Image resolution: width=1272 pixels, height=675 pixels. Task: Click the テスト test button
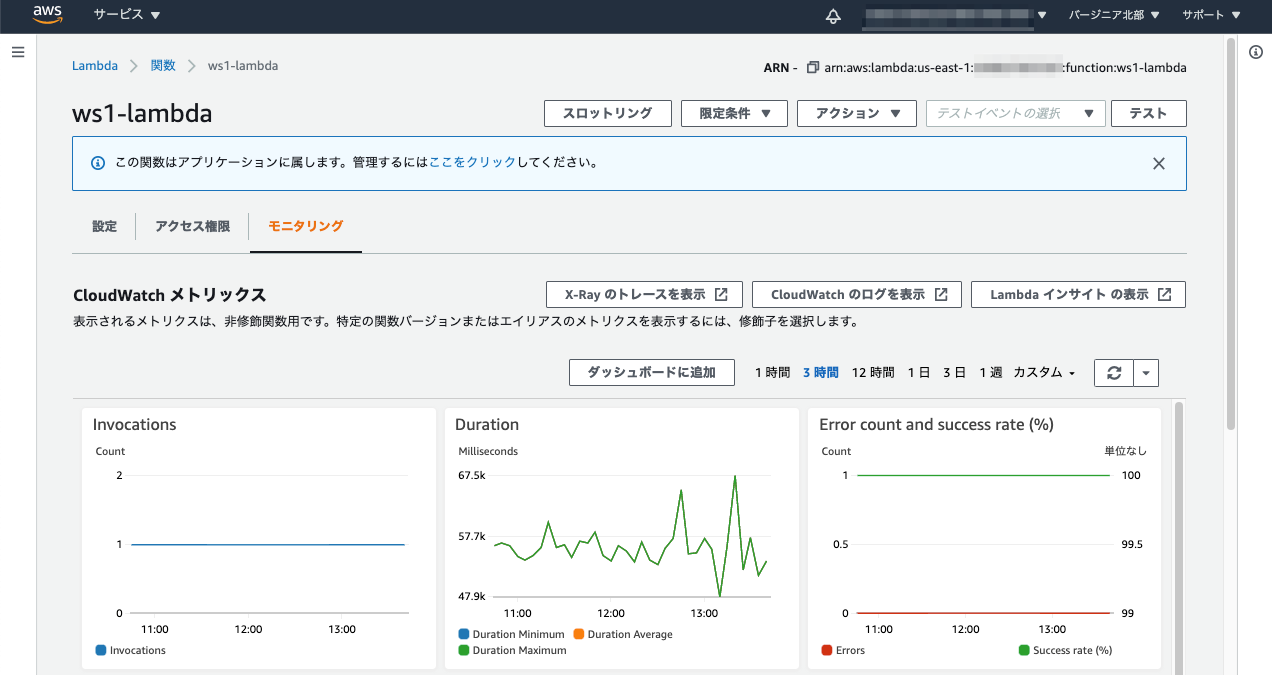pos(1148,113)
